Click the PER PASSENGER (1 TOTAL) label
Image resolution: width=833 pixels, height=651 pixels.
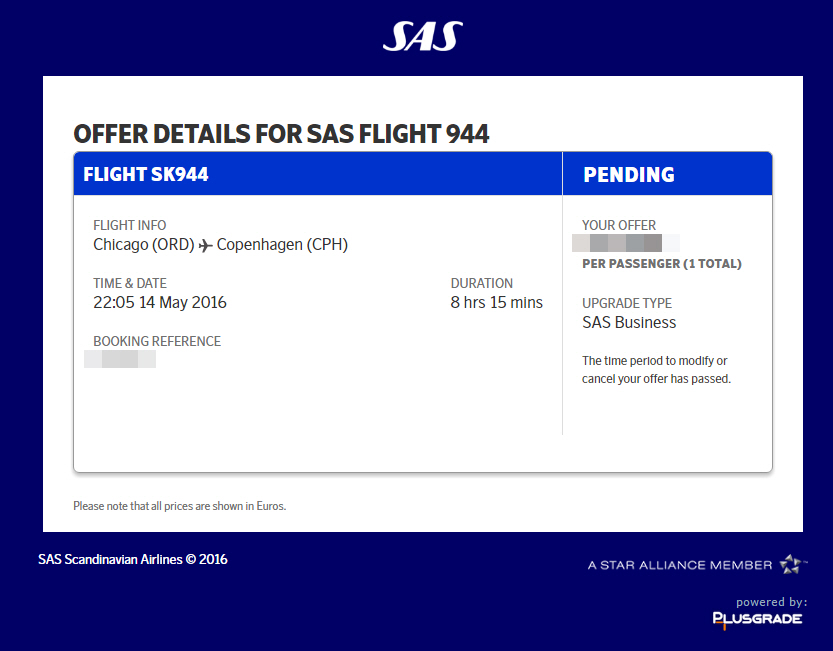pos(662,264)
